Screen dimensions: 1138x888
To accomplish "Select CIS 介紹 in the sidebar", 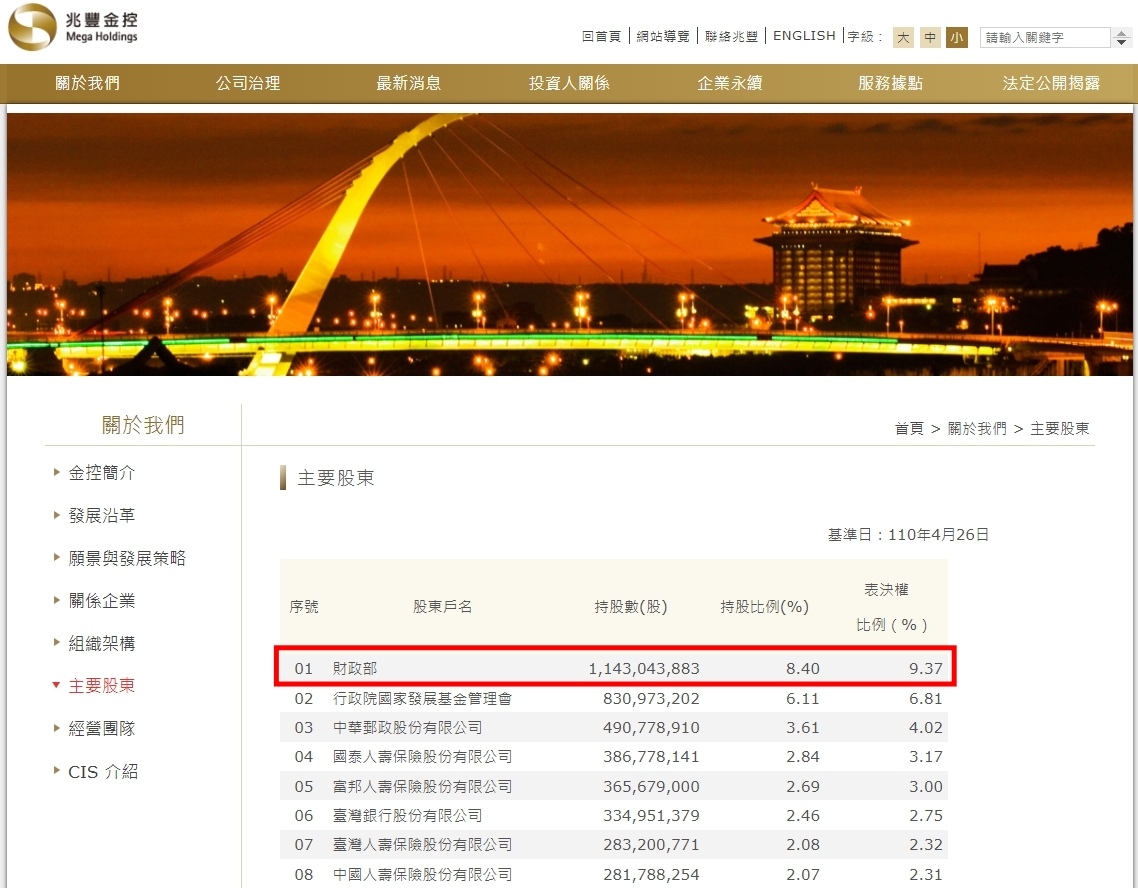I will point(102,772).
